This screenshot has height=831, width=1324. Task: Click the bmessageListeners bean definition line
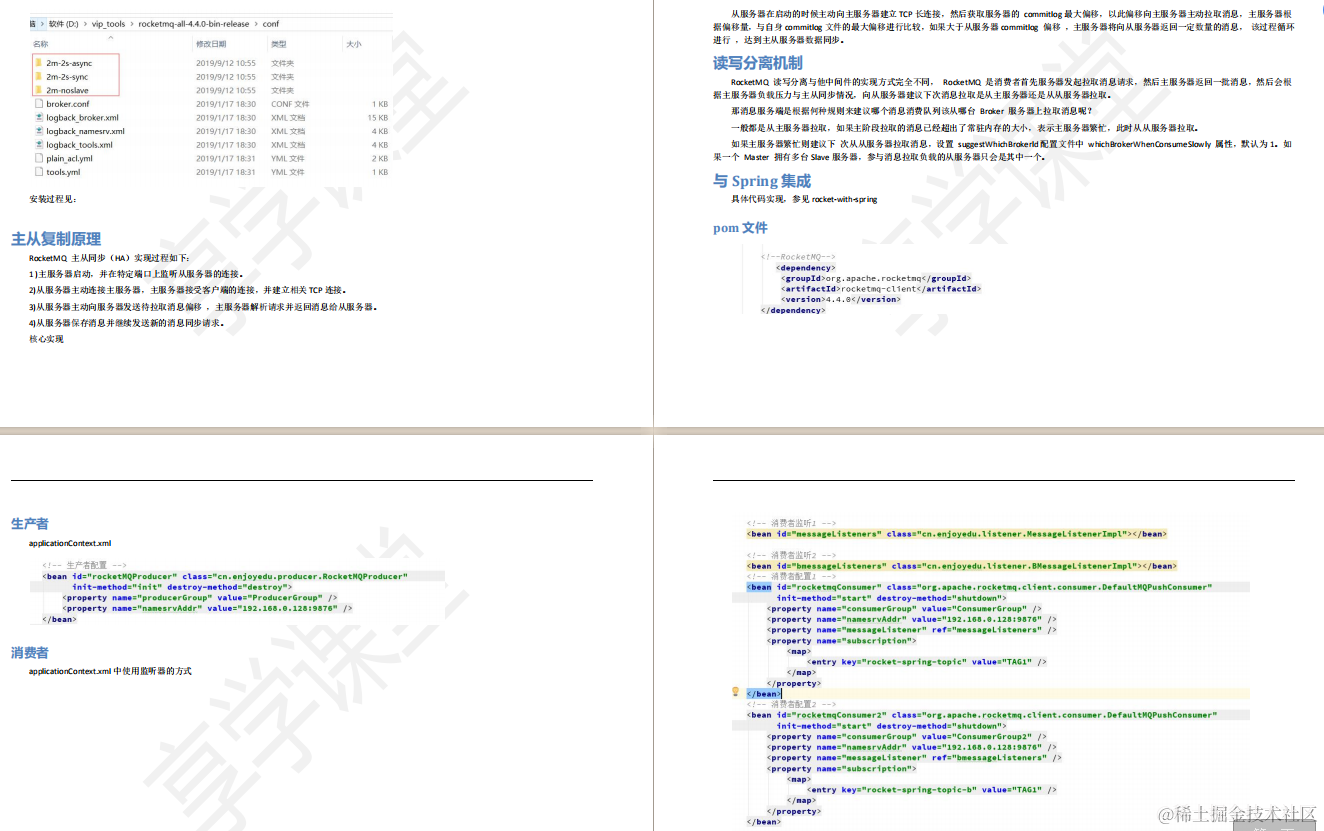[961, 566]
